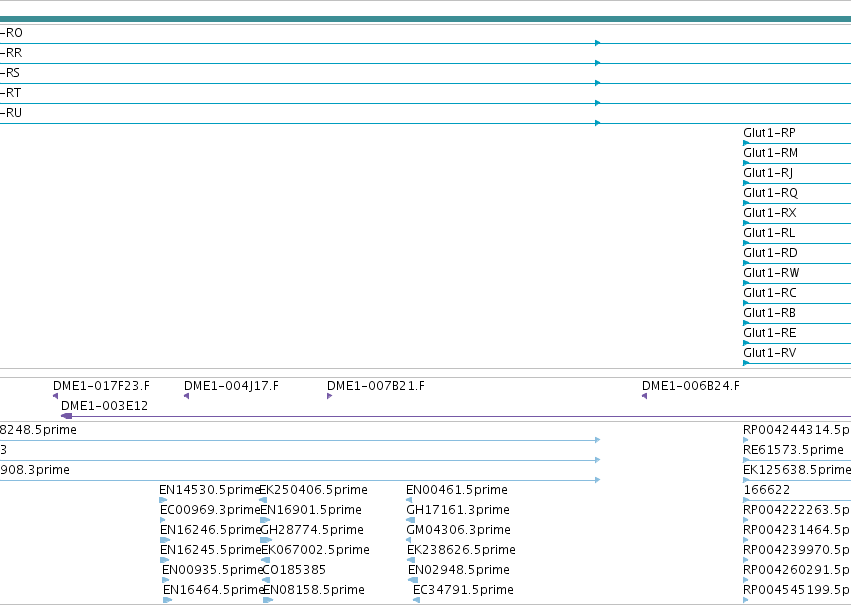Select DME1-006B24.F feature label
Image resolution: width=851 pixels, height=605 pixels.
tap(690, 386)
